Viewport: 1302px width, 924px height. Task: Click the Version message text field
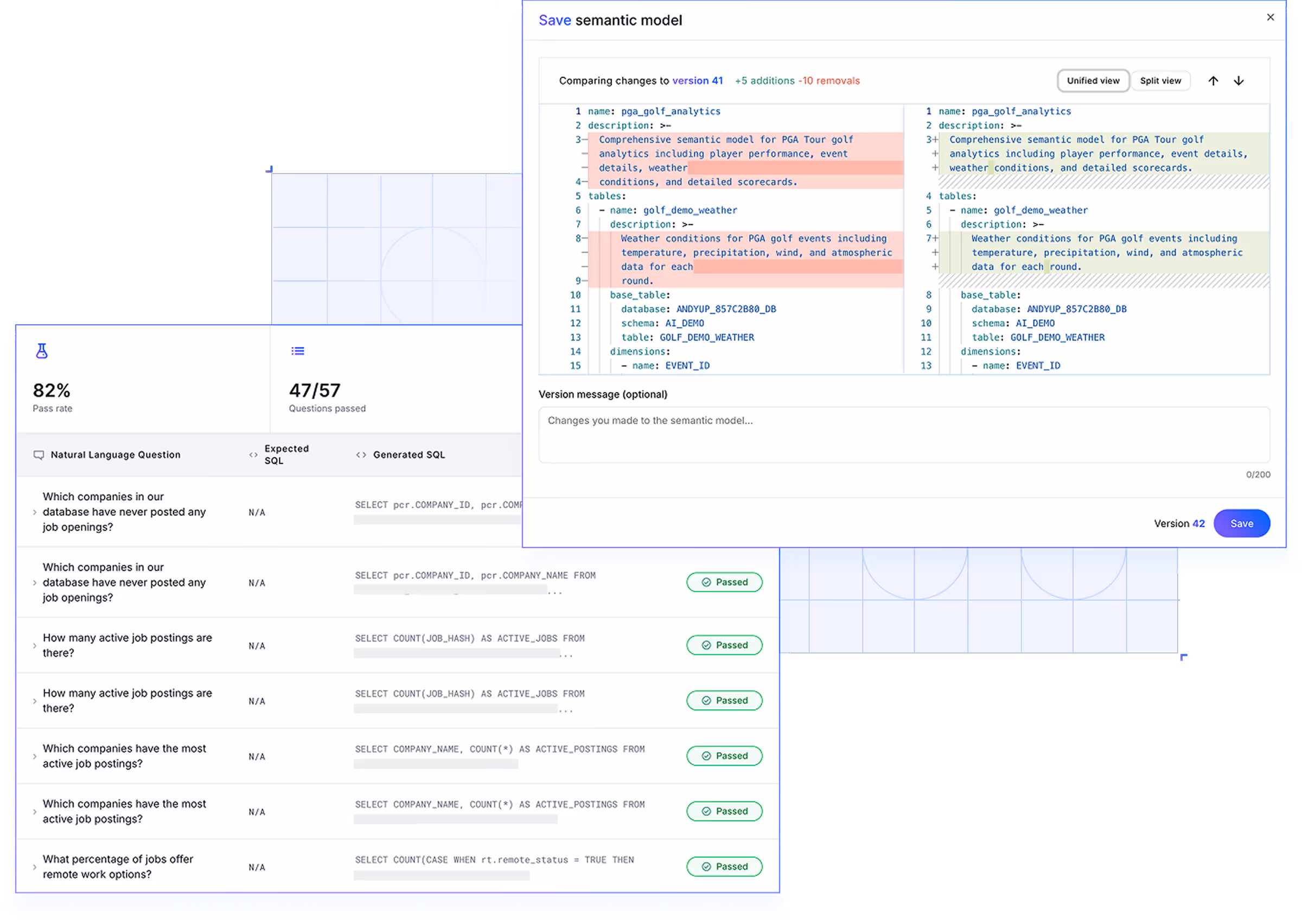[x=904, y=435]
